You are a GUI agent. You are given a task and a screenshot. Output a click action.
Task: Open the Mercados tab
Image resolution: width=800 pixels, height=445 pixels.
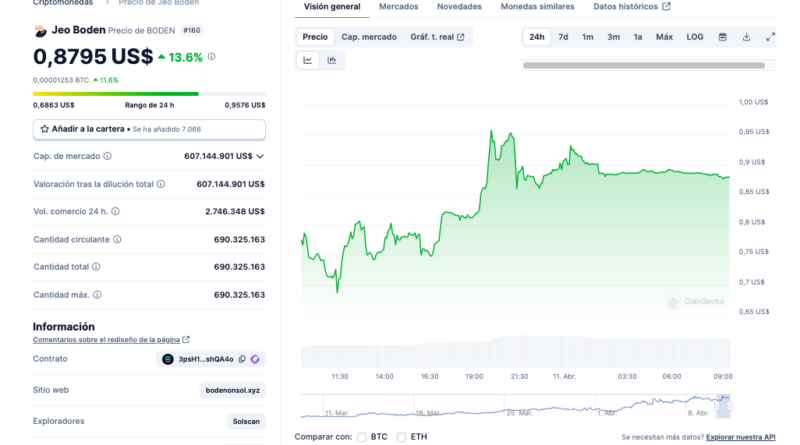pos(399,7)
